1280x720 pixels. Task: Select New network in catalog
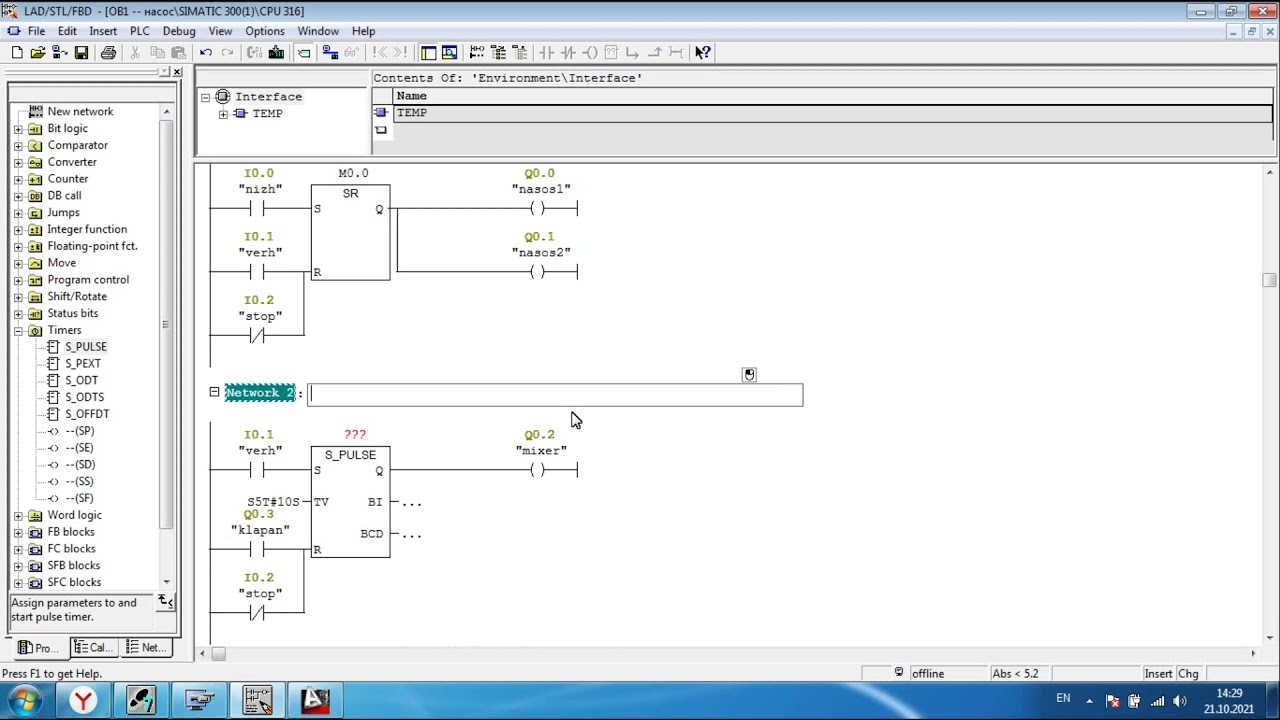click(80, 112)
